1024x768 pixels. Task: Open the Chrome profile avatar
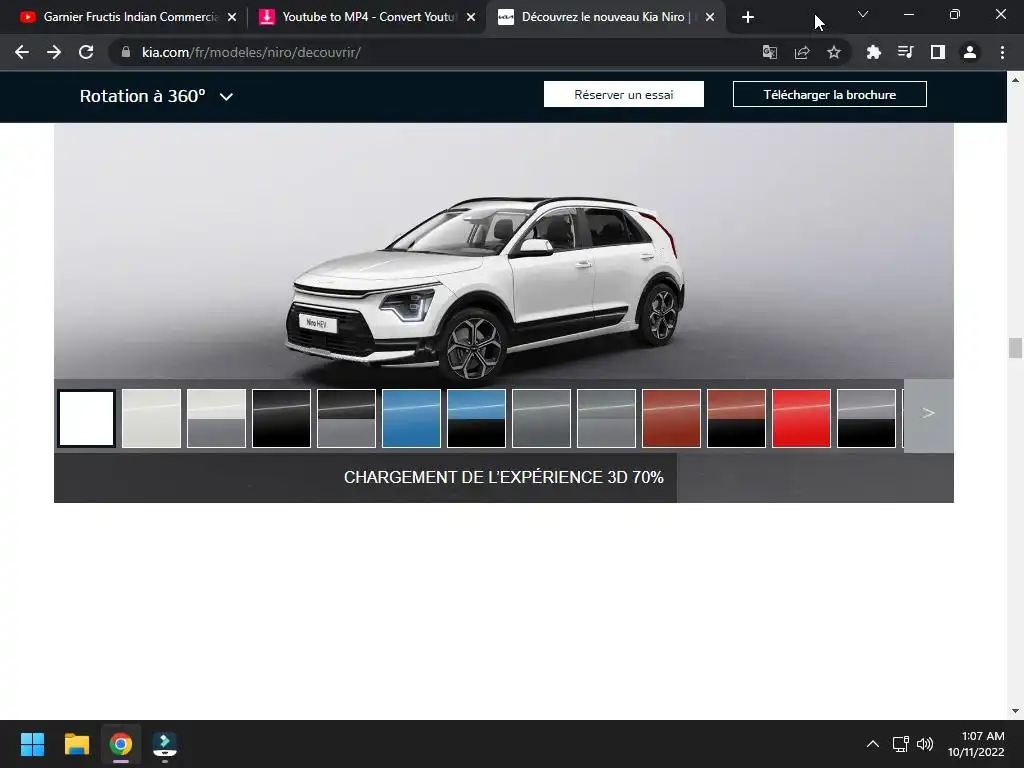tap(970, 52)
